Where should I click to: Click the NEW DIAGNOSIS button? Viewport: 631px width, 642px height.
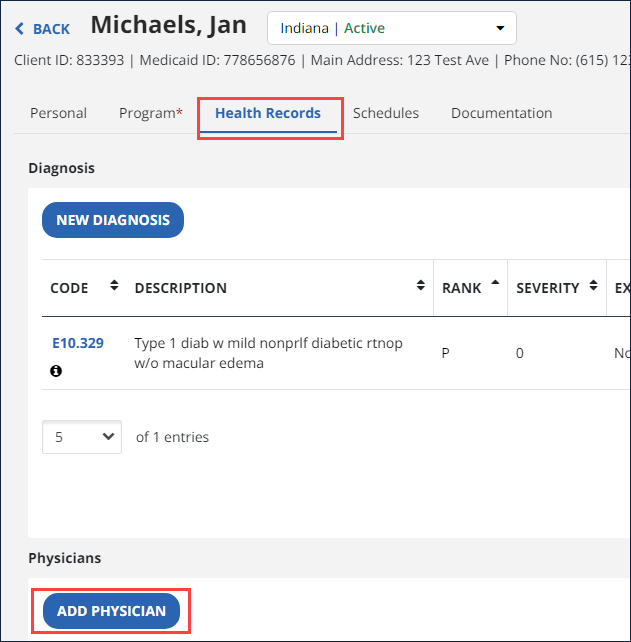pyautogui.click(x=113, y=220)
